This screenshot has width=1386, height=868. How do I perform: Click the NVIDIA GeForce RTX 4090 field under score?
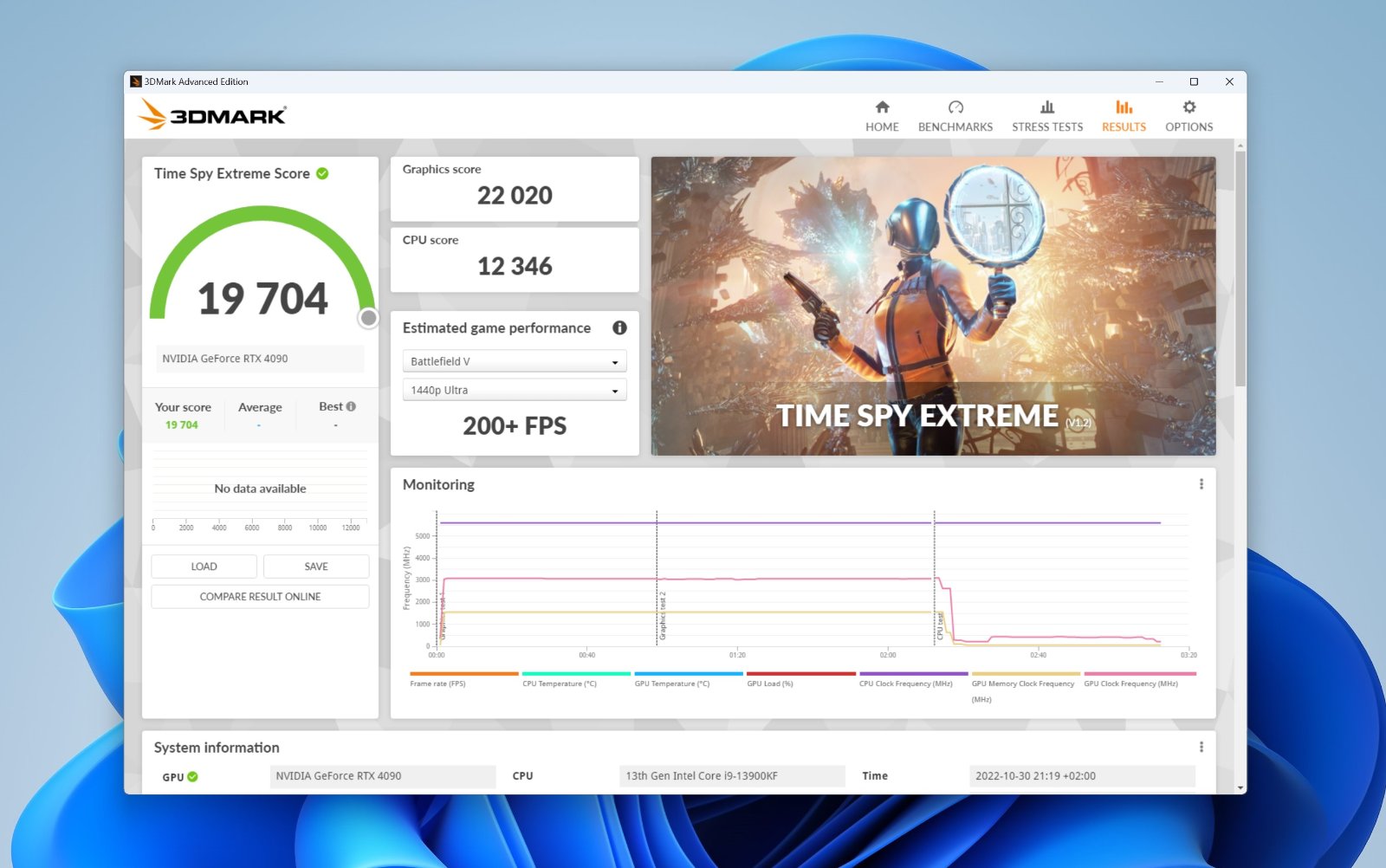[x=260, y=359]
